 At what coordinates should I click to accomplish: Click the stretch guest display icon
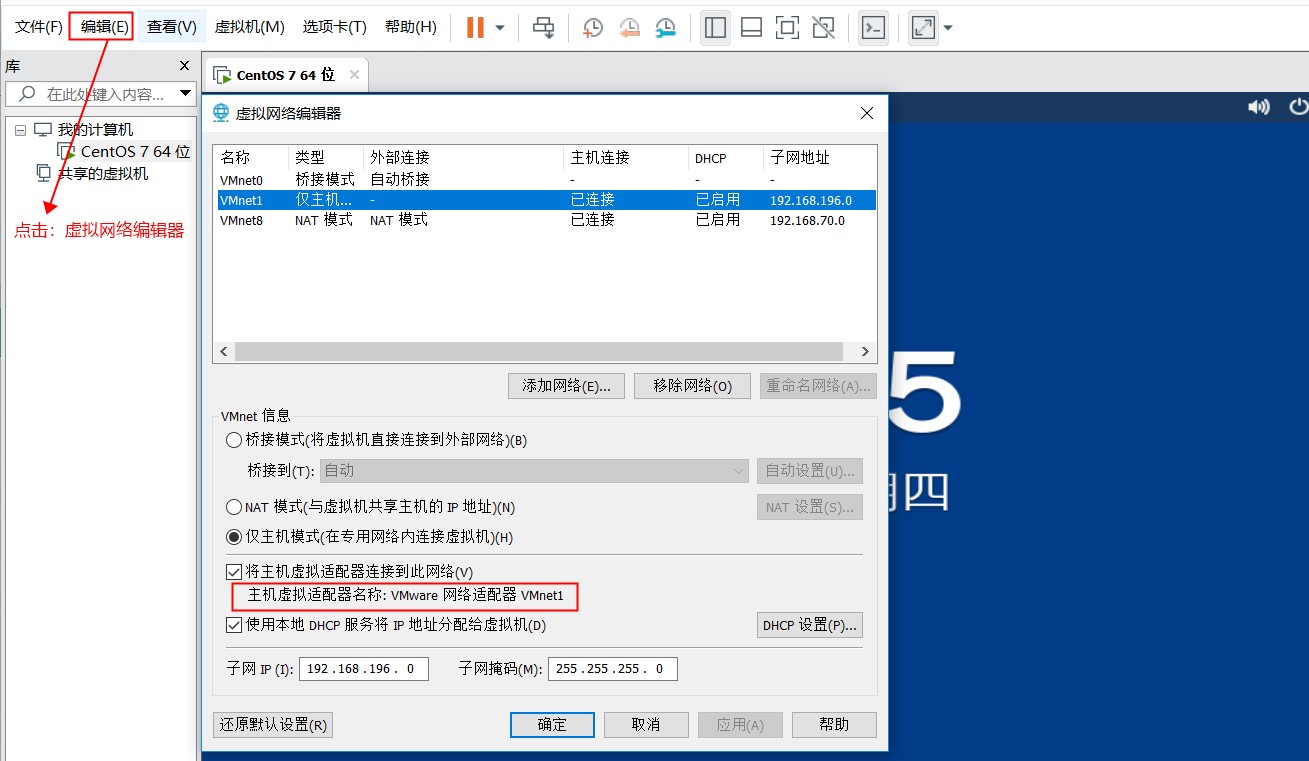click(x=923, y=28)
